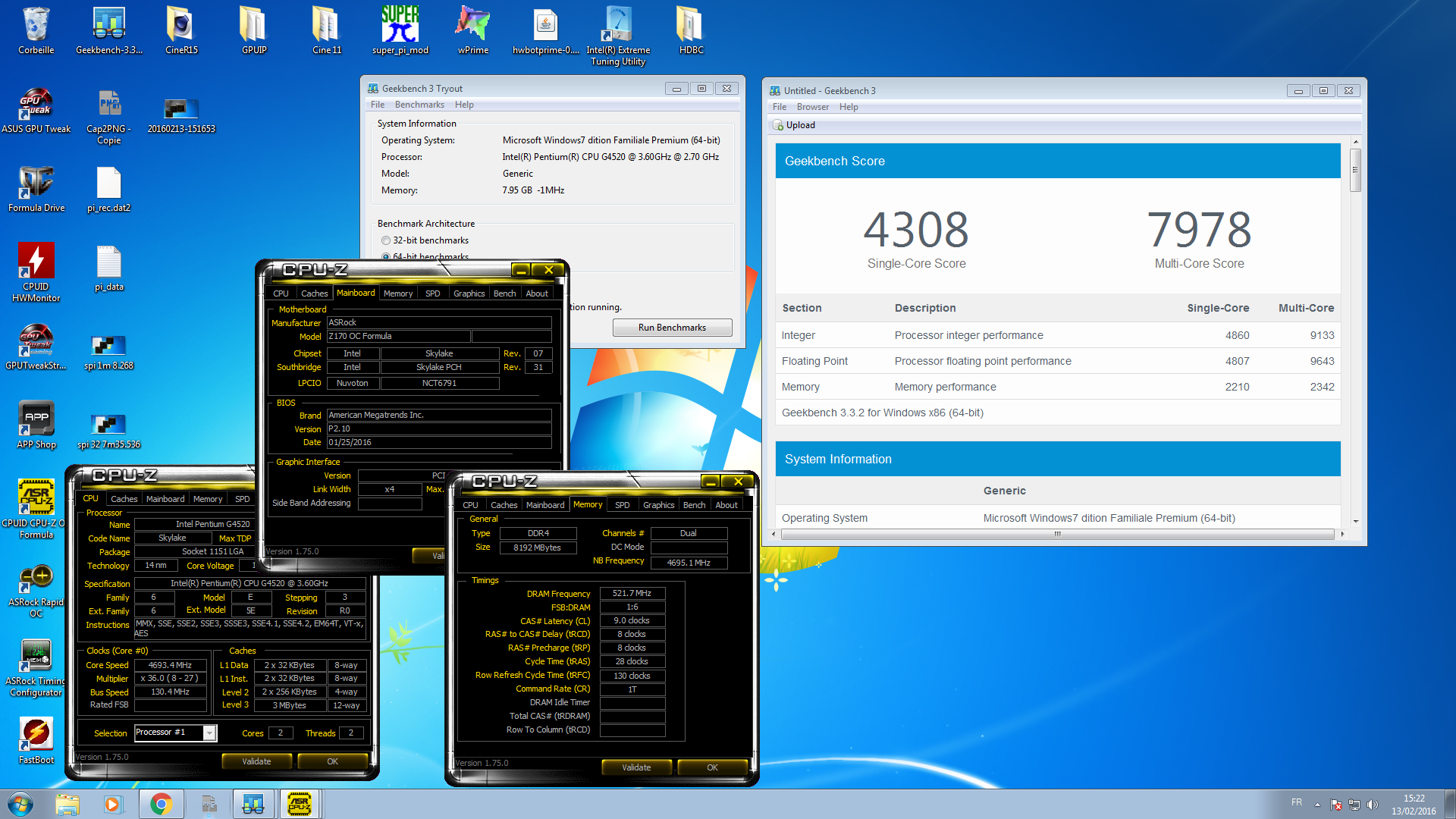
Task: Open the HDBC folder icon
Action: (691, 30)
